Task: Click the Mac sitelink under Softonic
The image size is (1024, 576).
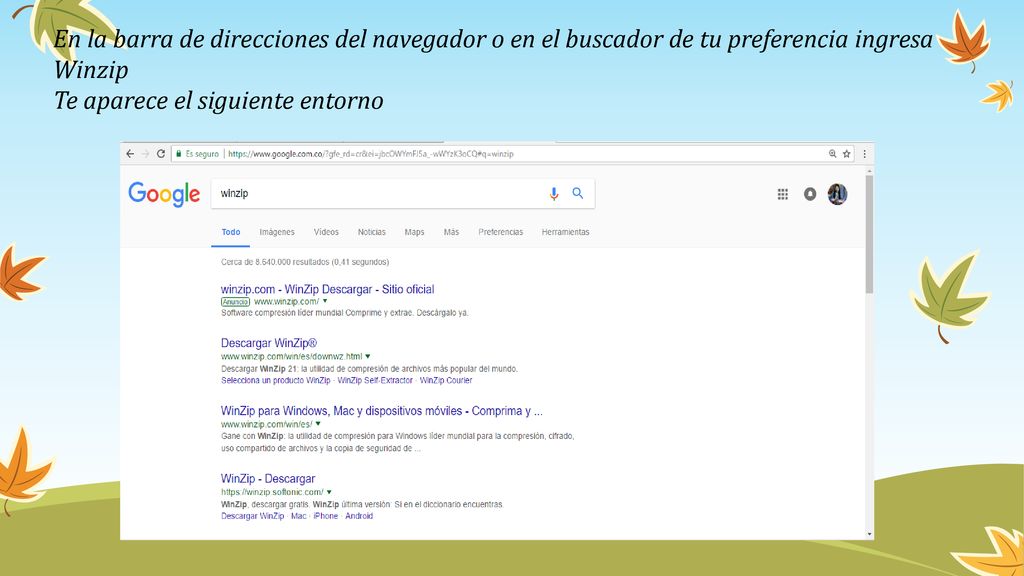Action: point(298,516)
